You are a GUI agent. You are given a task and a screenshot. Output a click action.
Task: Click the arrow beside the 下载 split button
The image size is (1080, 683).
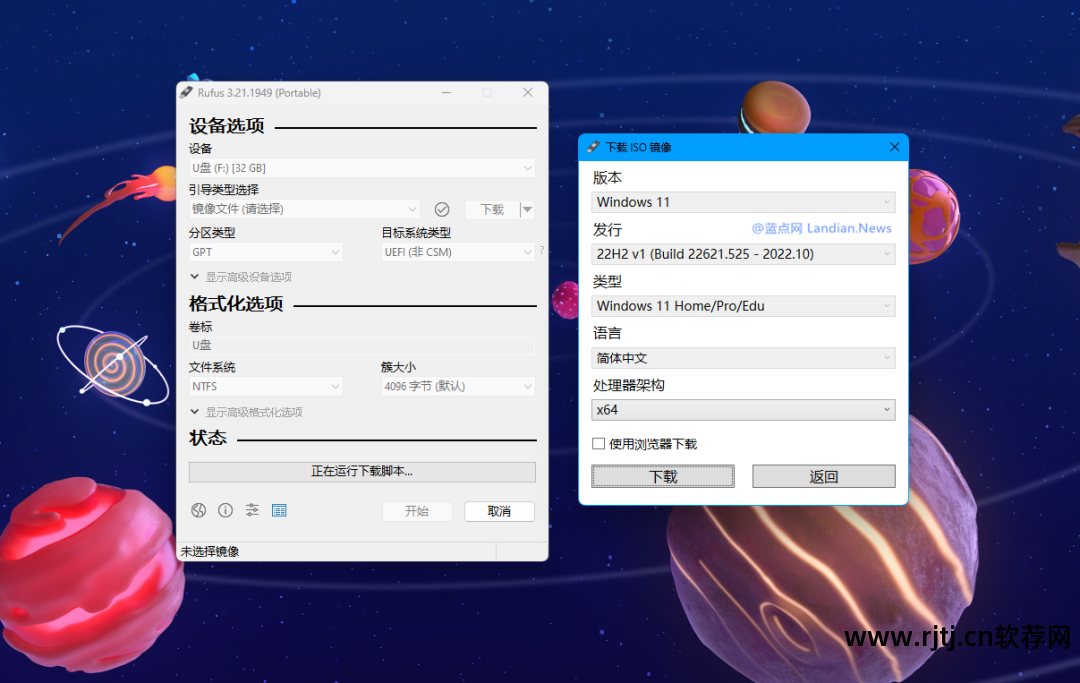click(527, 209)
